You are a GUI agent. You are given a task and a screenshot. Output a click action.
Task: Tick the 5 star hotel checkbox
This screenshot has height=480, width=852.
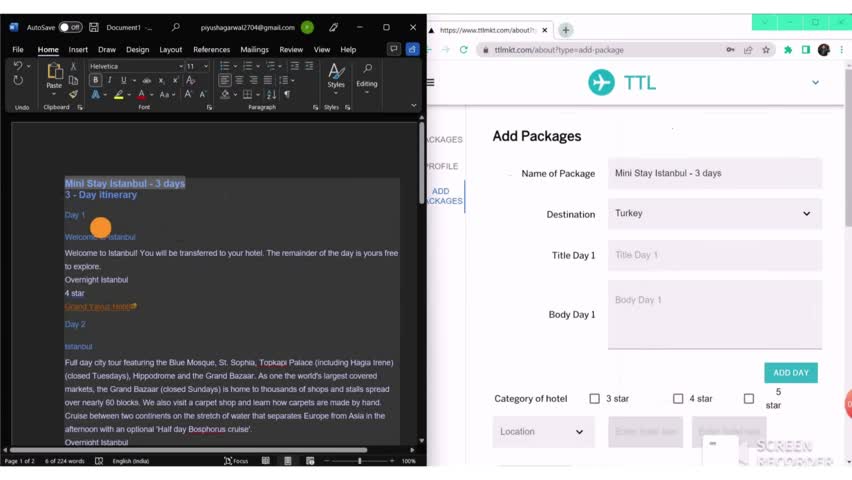point(749,398)
